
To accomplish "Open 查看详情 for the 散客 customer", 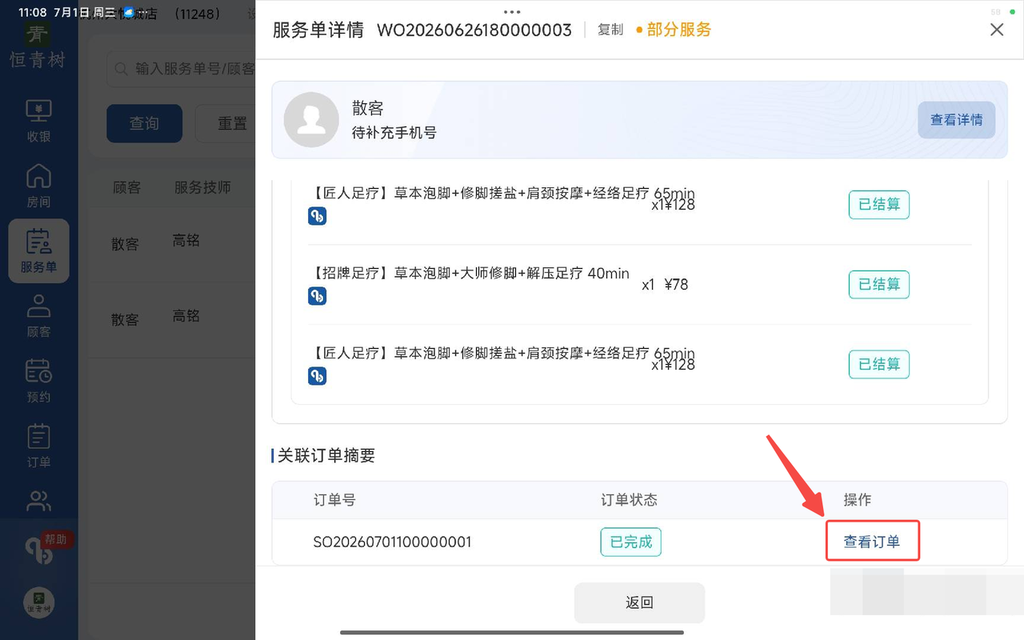I will [956, 120].
